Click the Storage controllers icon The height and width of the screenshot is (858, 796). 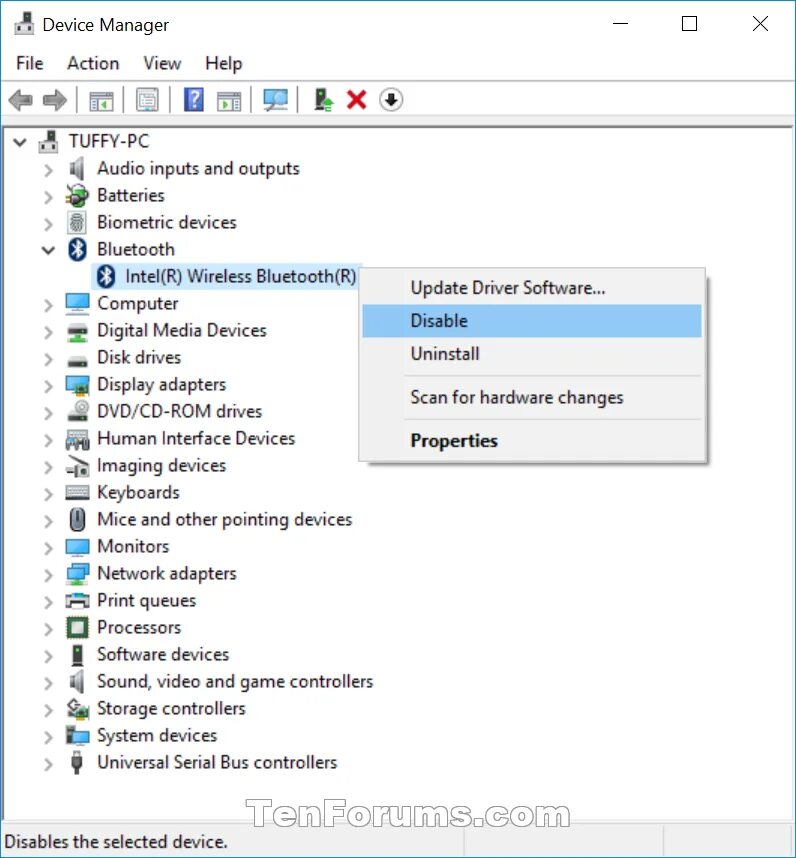pyautogui.click(x=77, y=709)
